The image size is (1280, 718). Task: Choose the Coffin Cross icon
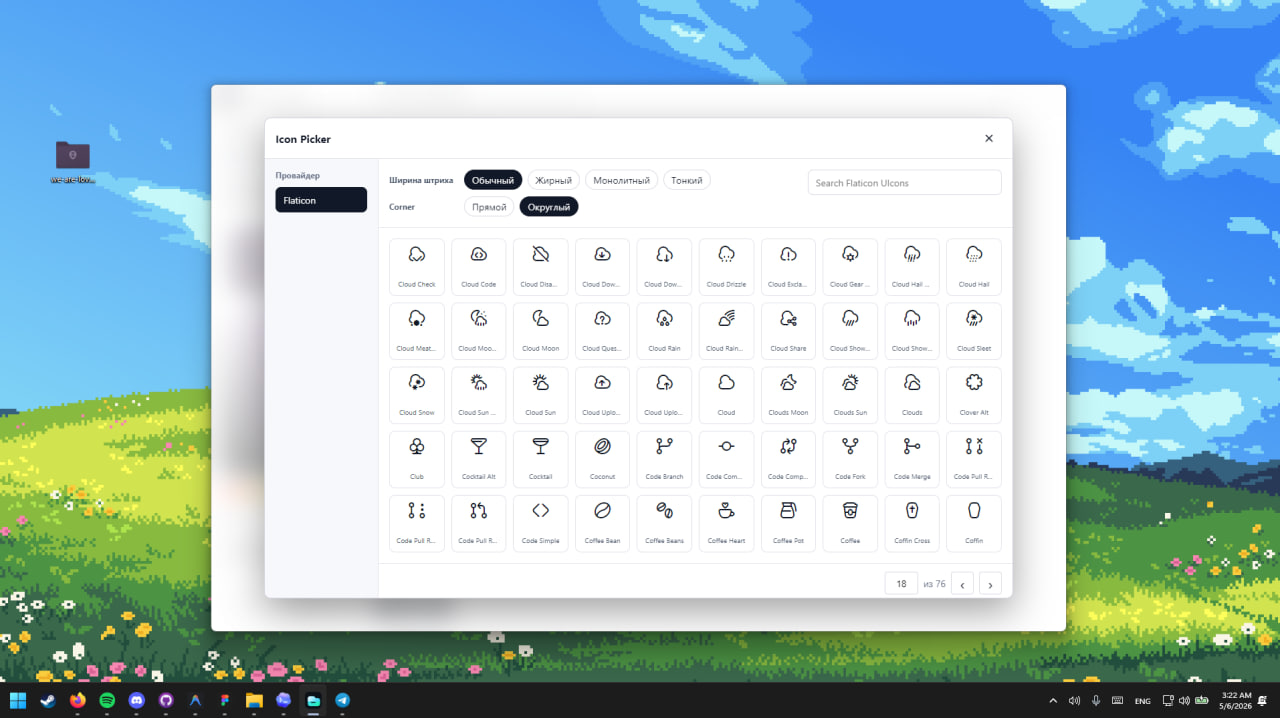pyautogui.click(x=912, y=522)
